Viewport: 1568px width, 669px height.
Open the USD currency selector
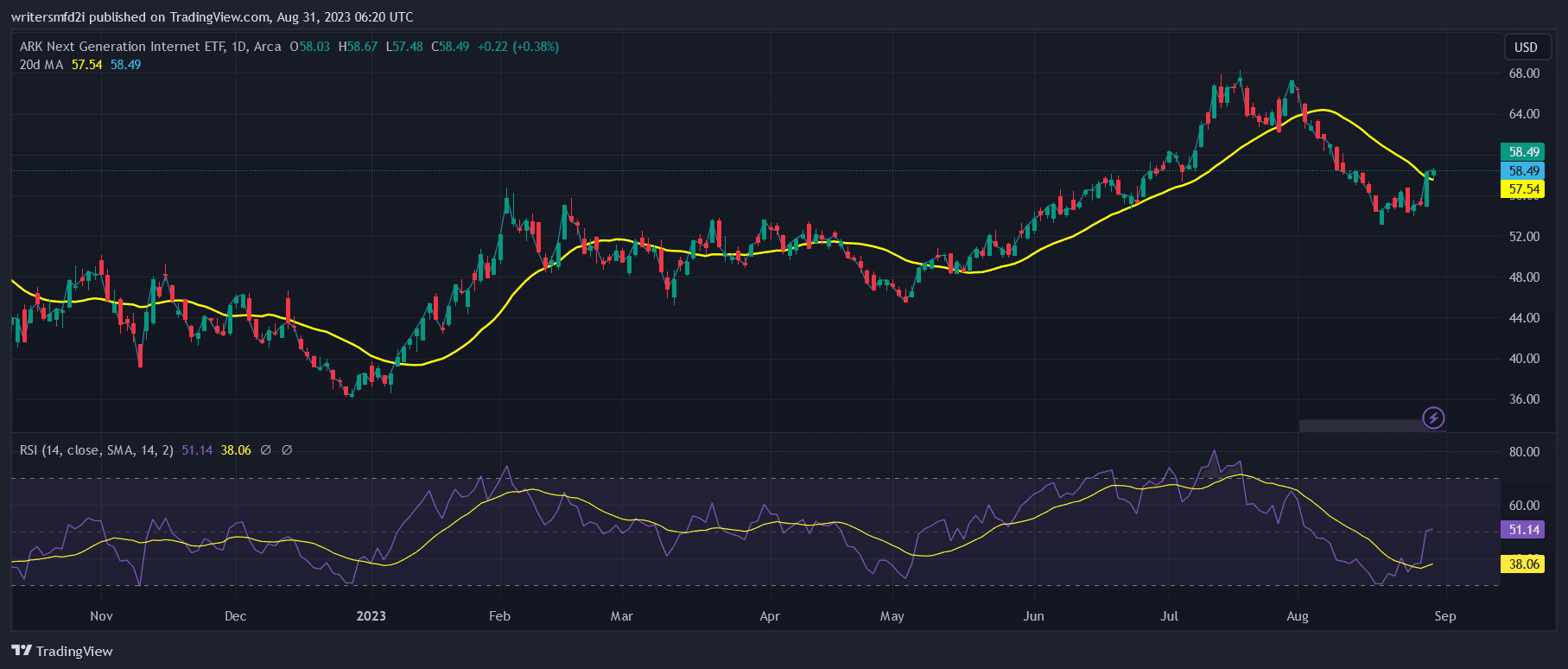[1526, 47]
